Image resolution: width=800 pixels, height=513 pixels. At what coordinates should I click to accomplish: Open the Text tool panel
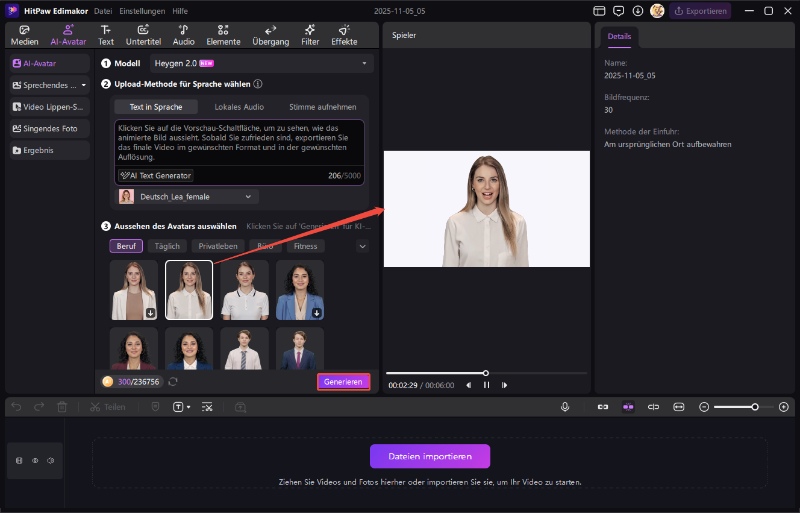click(x=106, y=35)
